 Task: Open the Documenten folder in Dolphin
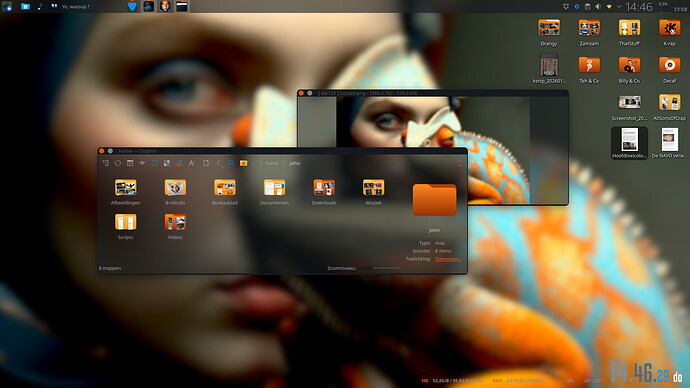click(x=274, y=192)
